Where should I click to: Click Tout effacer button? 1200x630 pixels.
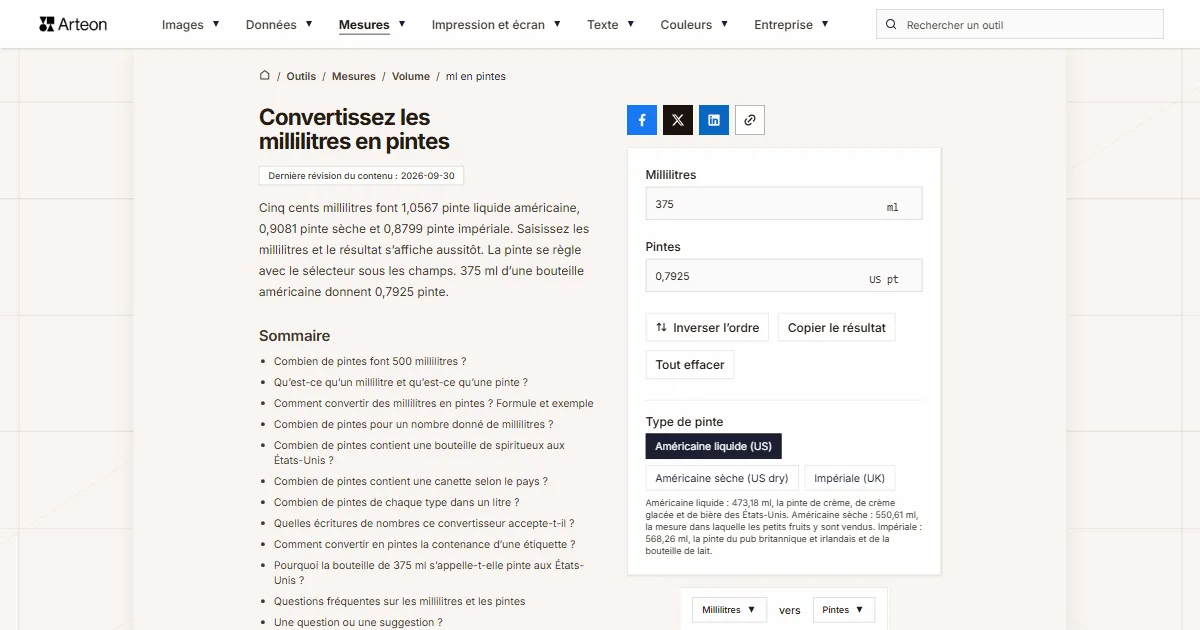pyautogui.click(x=690, y=365)
